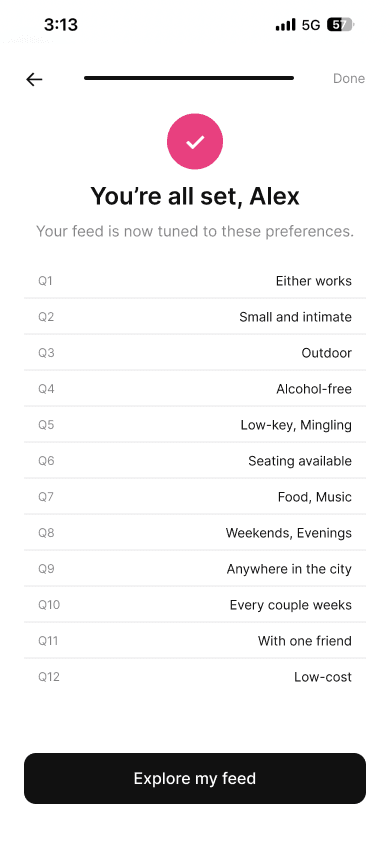The height and width of the screenshot is (844, 390).
Task: Tap Done in the top corner
Action: (x=349, y=79)
